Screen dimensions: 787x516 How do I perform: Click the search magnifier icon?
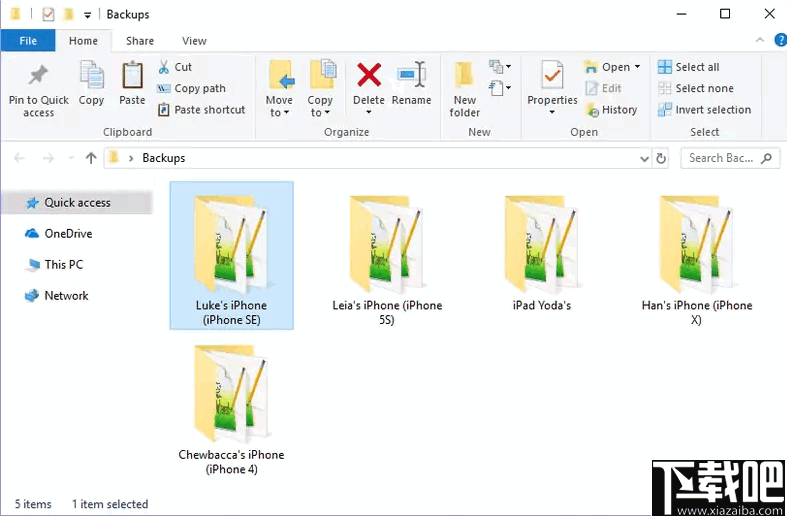coord(766,159)
